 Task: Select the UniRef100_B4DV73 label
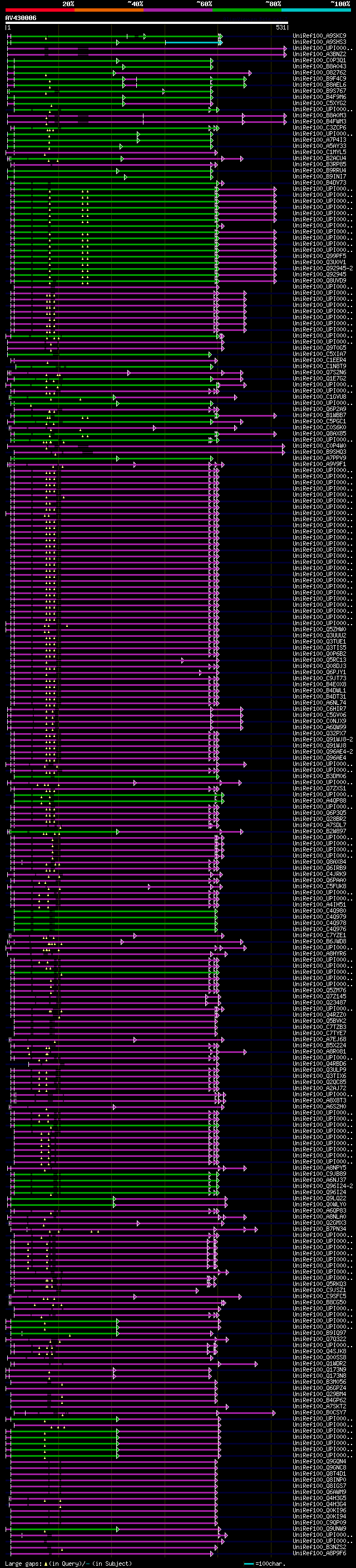[x=319, y=182]
